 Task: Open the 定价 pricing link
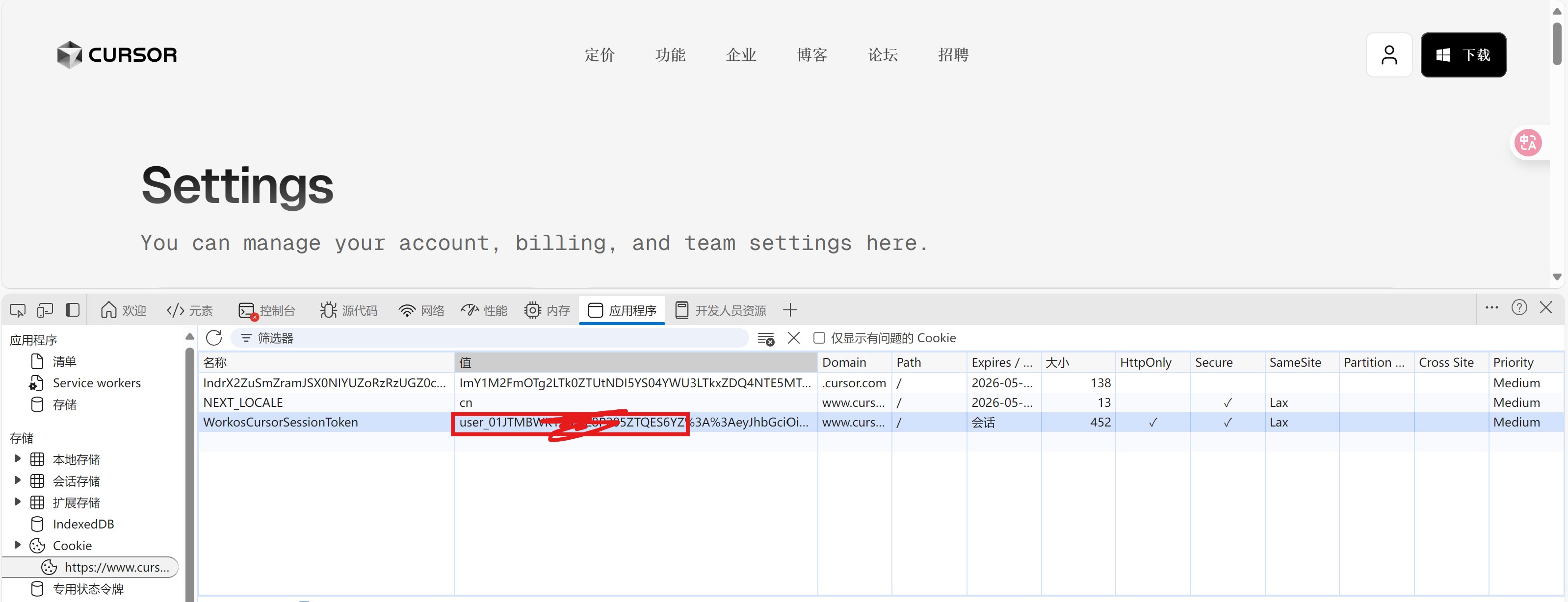click(599, 55)
